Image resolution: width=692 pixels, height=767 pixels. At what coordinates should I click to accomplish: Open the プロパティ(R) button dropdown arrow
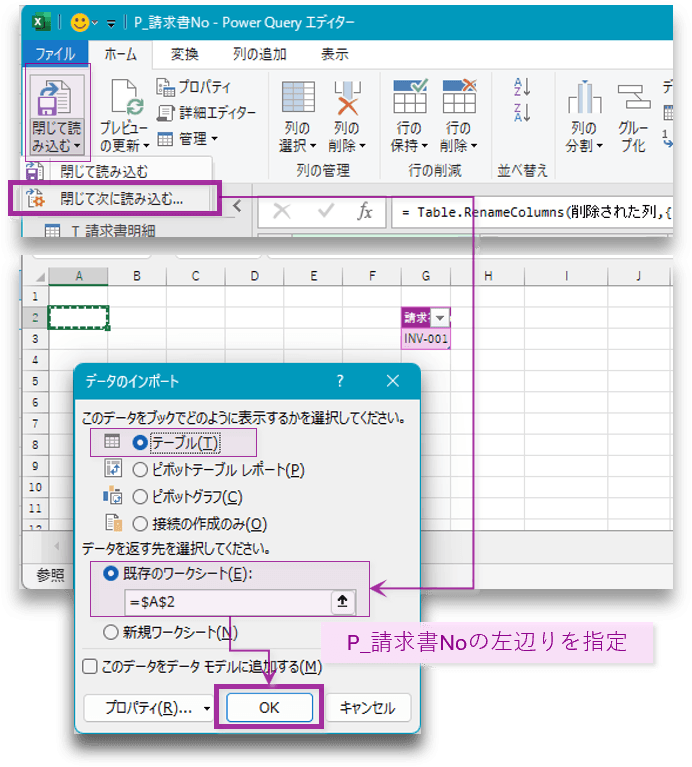coord(207,708)
